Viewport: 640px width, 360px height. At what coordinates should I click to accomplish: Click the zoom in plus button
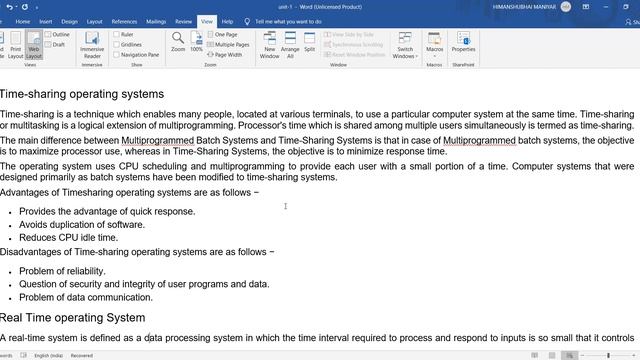pos(634,356)
